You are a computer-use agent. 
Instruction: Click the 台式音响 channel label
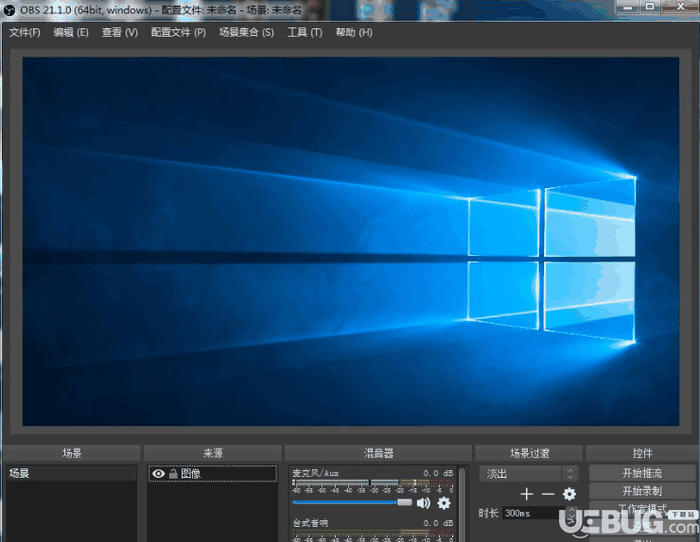310,523
